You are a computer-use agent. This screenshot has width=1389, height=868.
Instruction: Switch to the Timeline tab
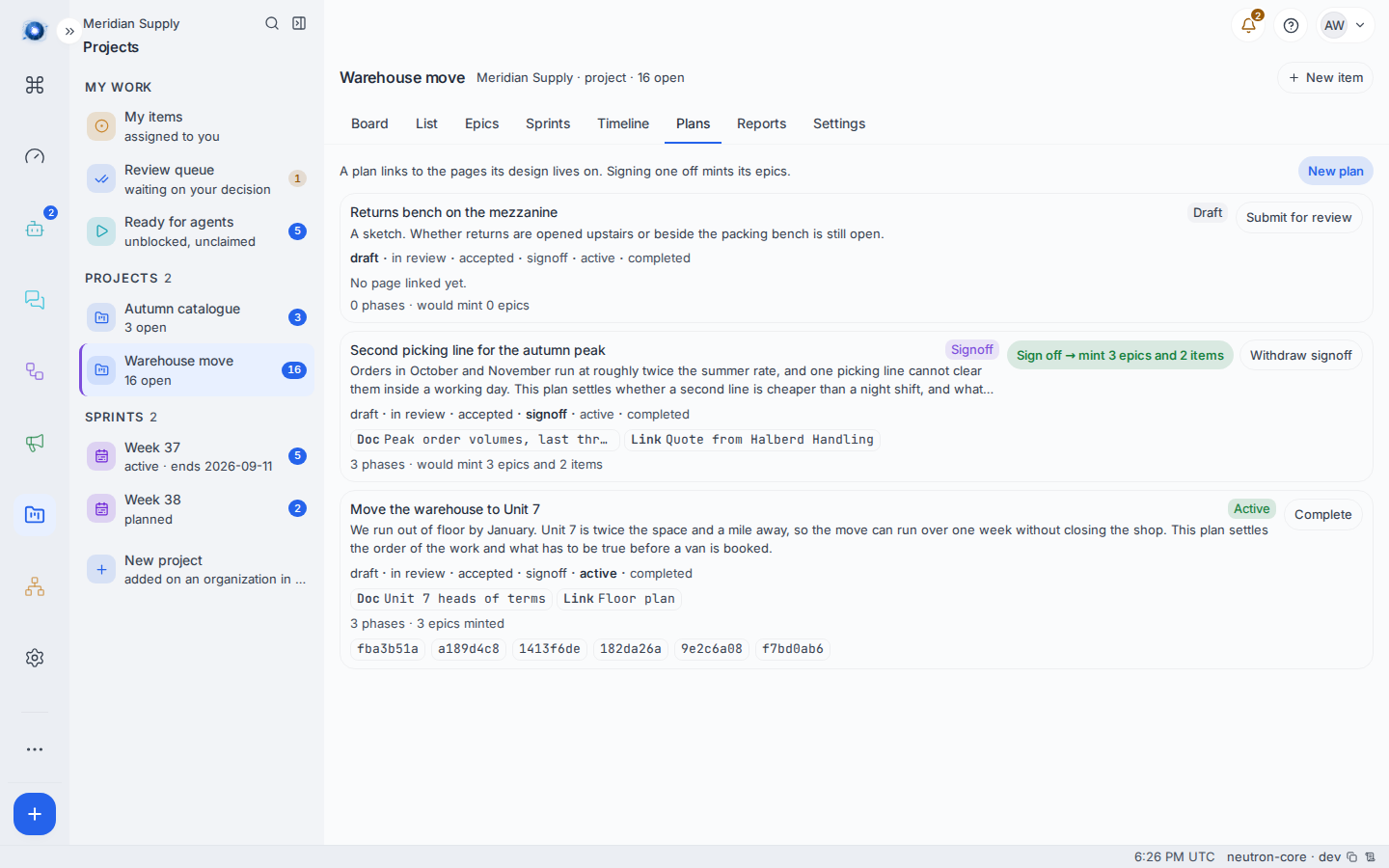(623, 123)
